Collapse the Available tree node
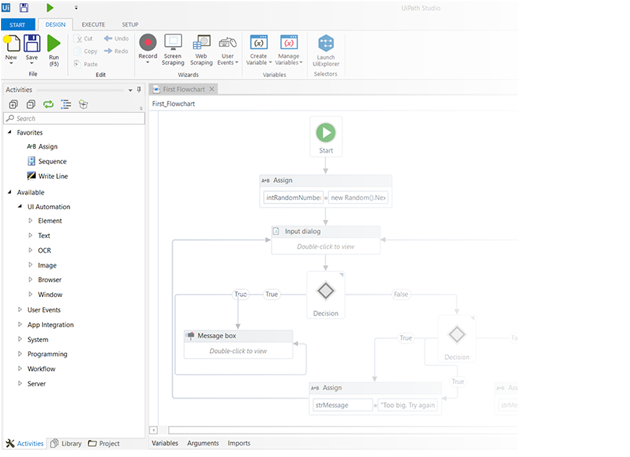Viewport: 630px width, 457px height. 10,192
